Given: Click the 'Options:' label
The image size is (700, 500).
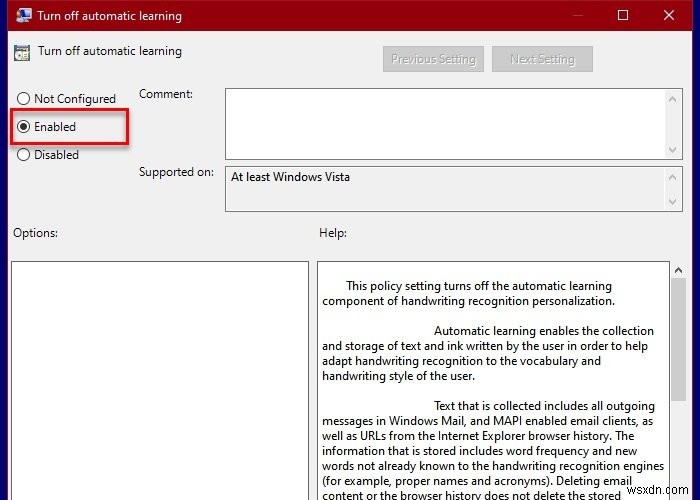Looking at the screenshot, I should coord(35,233).
